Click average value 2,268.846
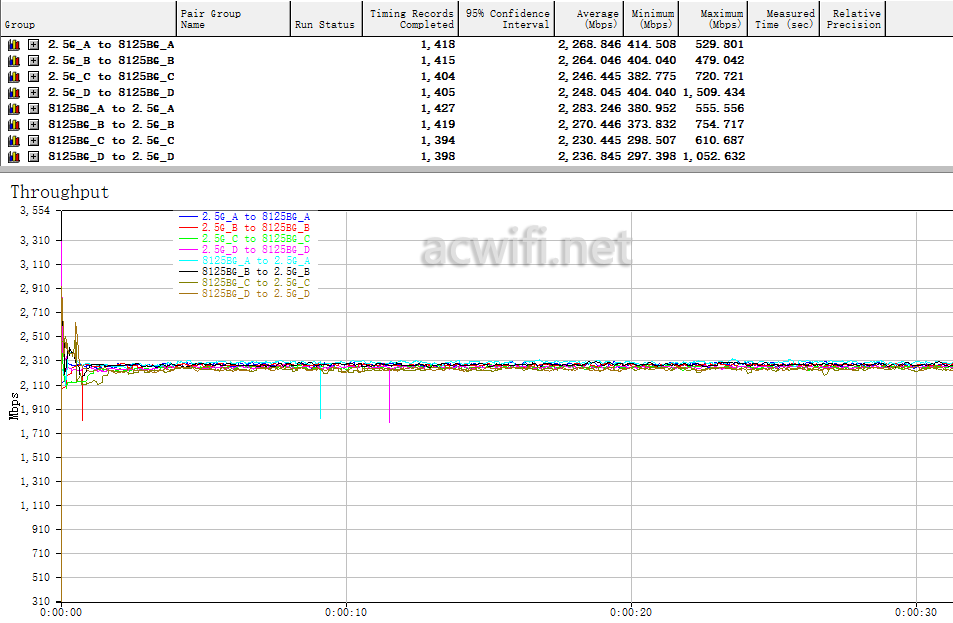This screenshot has width=953, height=623. (590, 44)
